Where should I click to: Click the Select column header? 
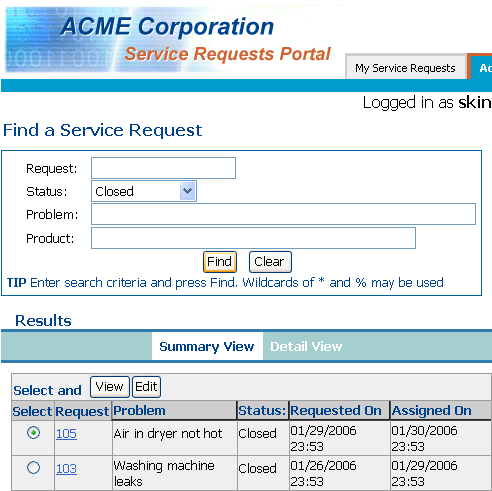pos(32,411)
